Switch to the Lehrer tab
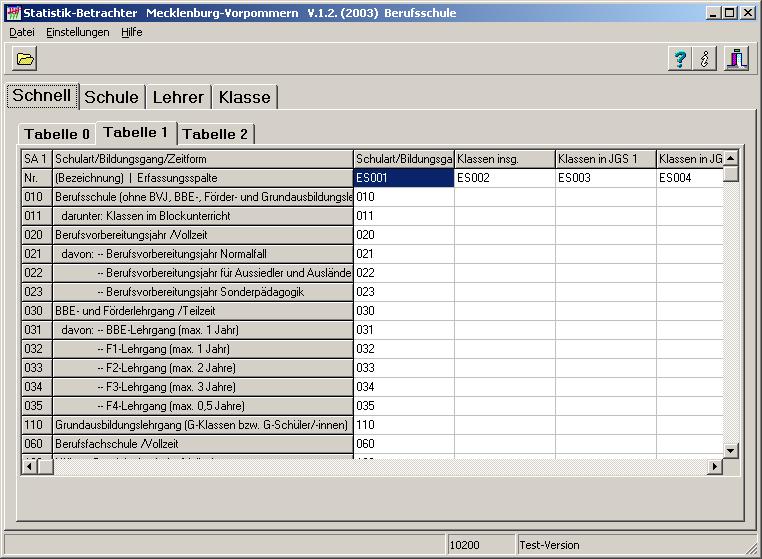Screen dimensions: 762x559 point(178,97)
